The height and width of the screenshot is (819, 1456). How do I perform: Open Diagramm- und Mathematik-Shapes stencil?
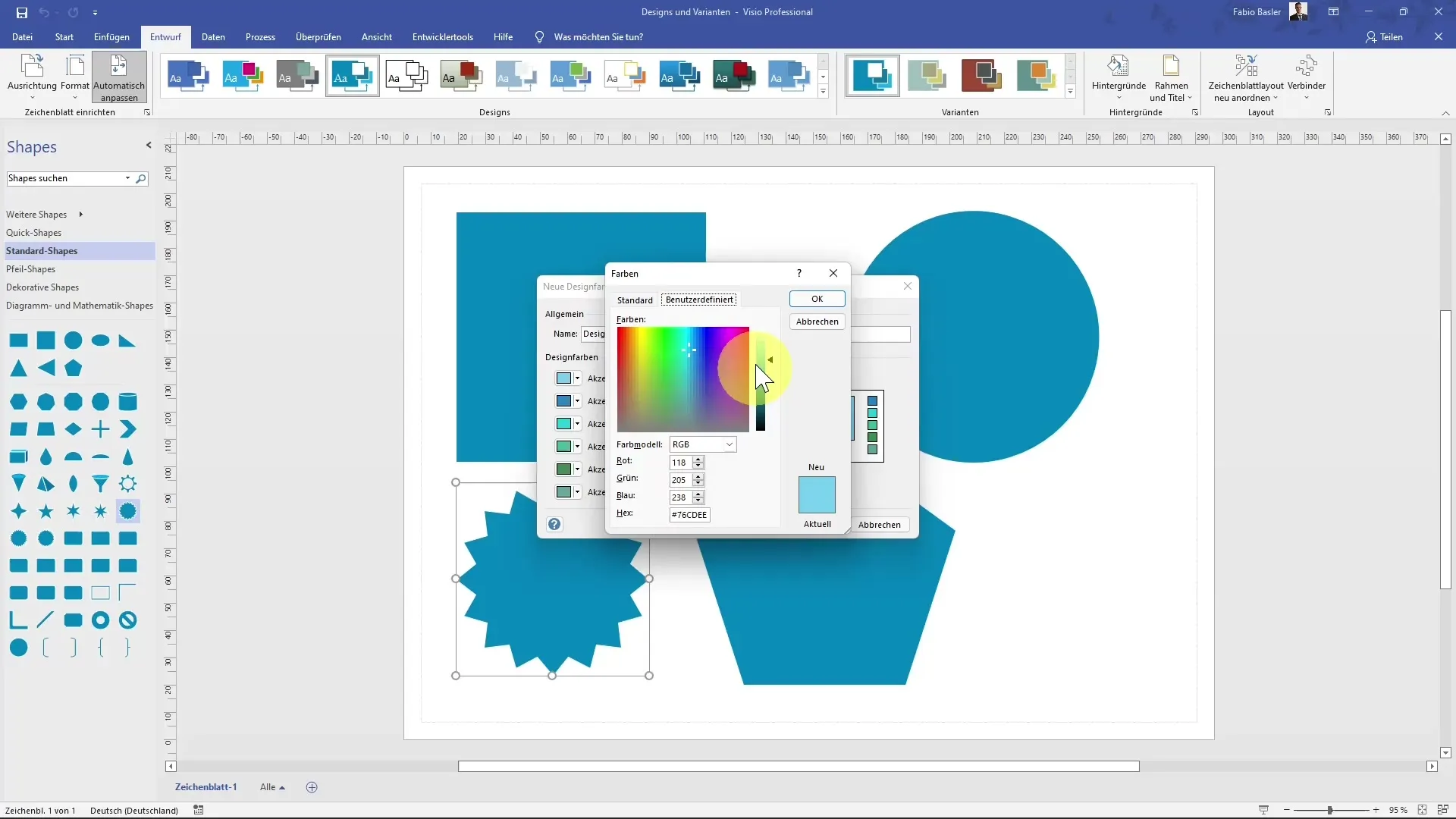[80, 306]
